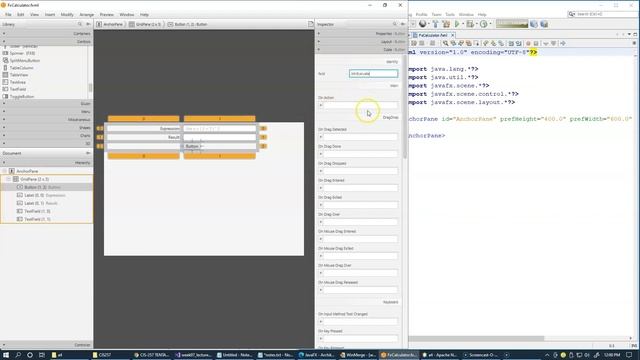Open the Arrange menu in Scene Builder
Image resolution: width=640 pixels, height=360 pixels.
click(87, 15)
